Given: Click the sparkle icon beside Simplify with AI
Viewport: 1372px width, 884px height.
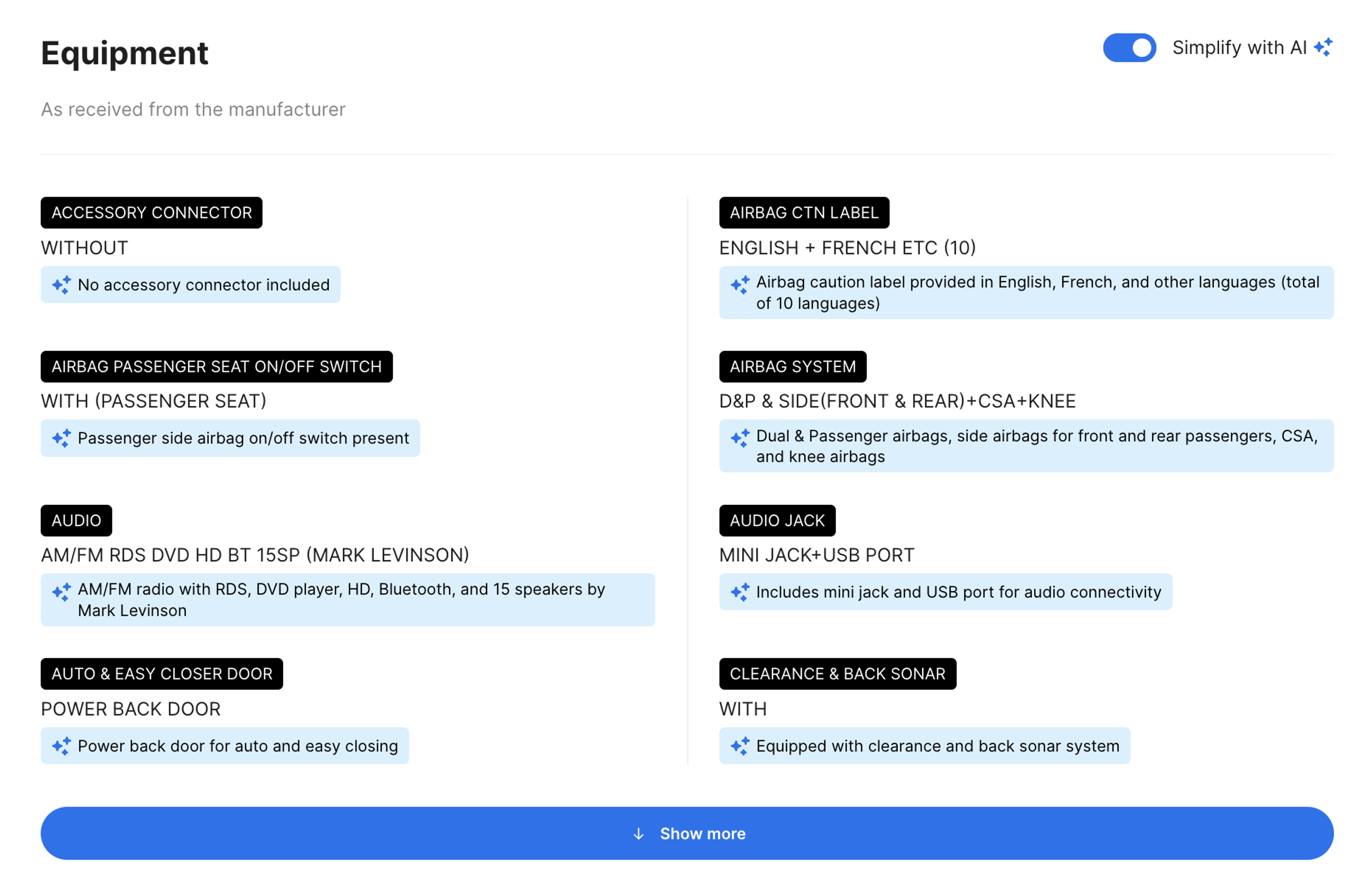Looking at the screenshot, I should tap(1323, 47).
